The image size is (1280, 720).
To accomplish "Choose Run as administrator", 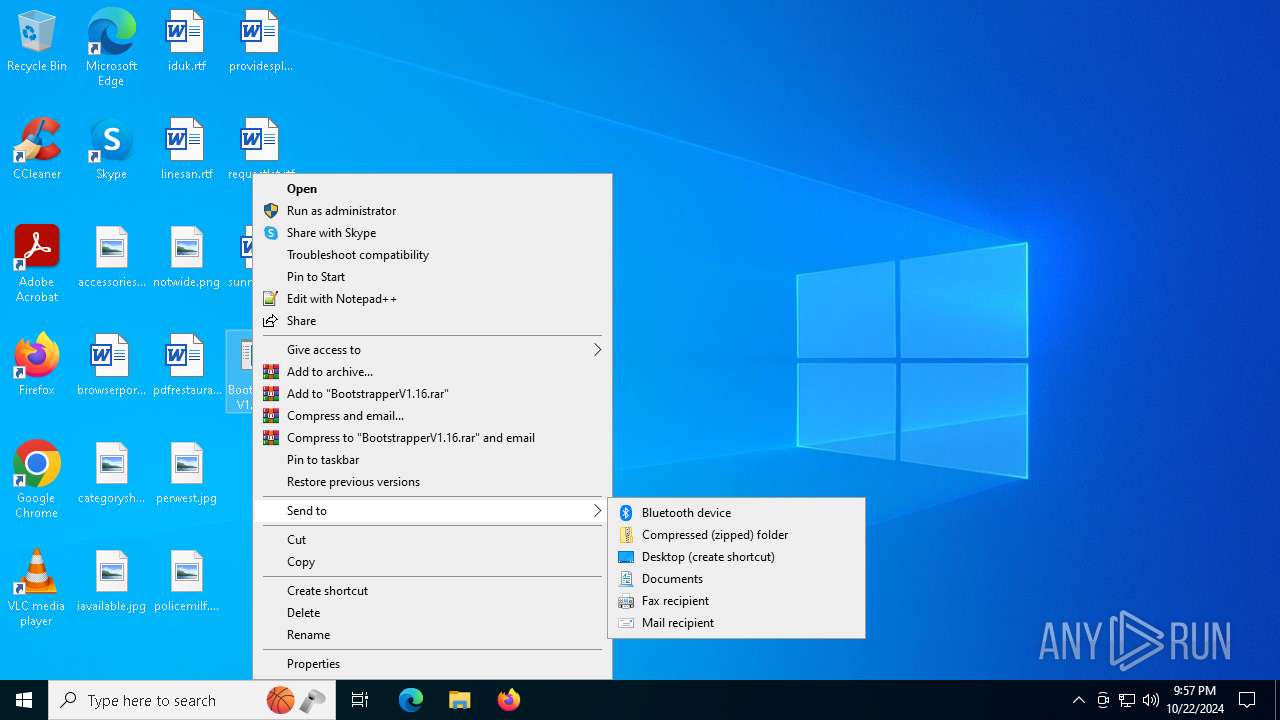I will click(x=432, y=211).
